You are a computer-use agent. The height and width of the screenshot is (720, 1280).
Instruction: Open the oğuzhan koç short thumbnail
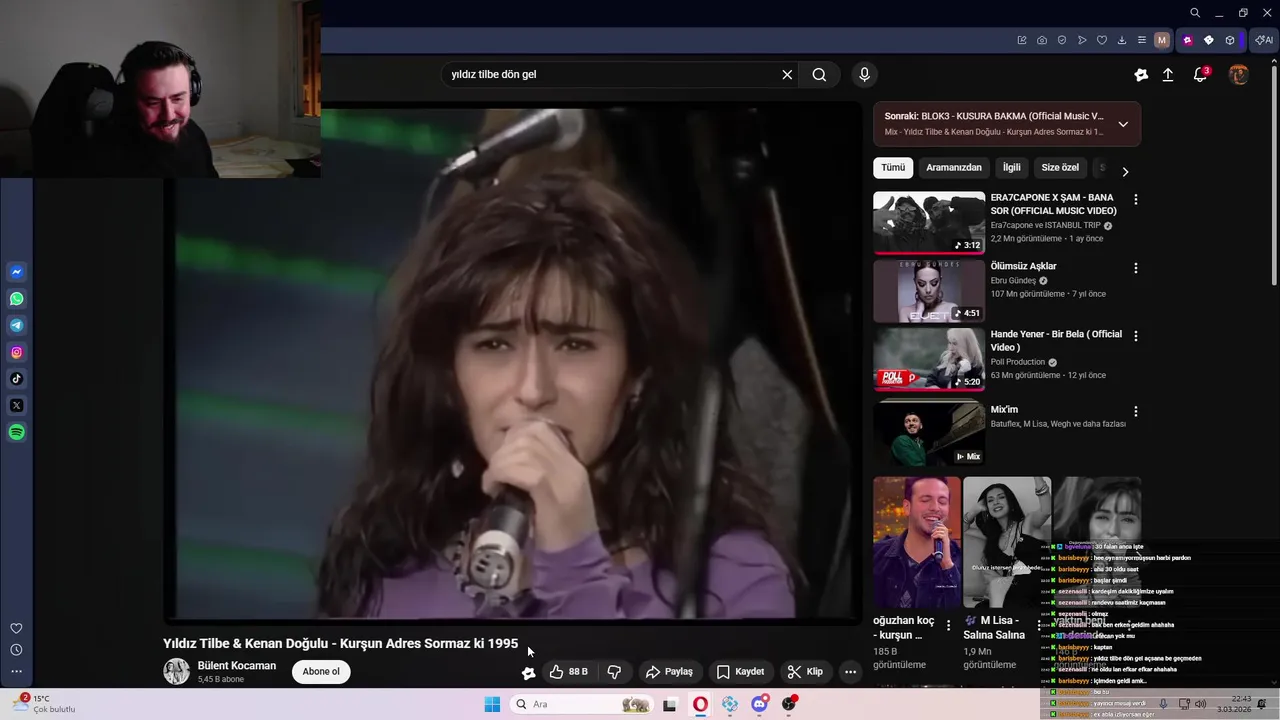click(x=917, y=542)
